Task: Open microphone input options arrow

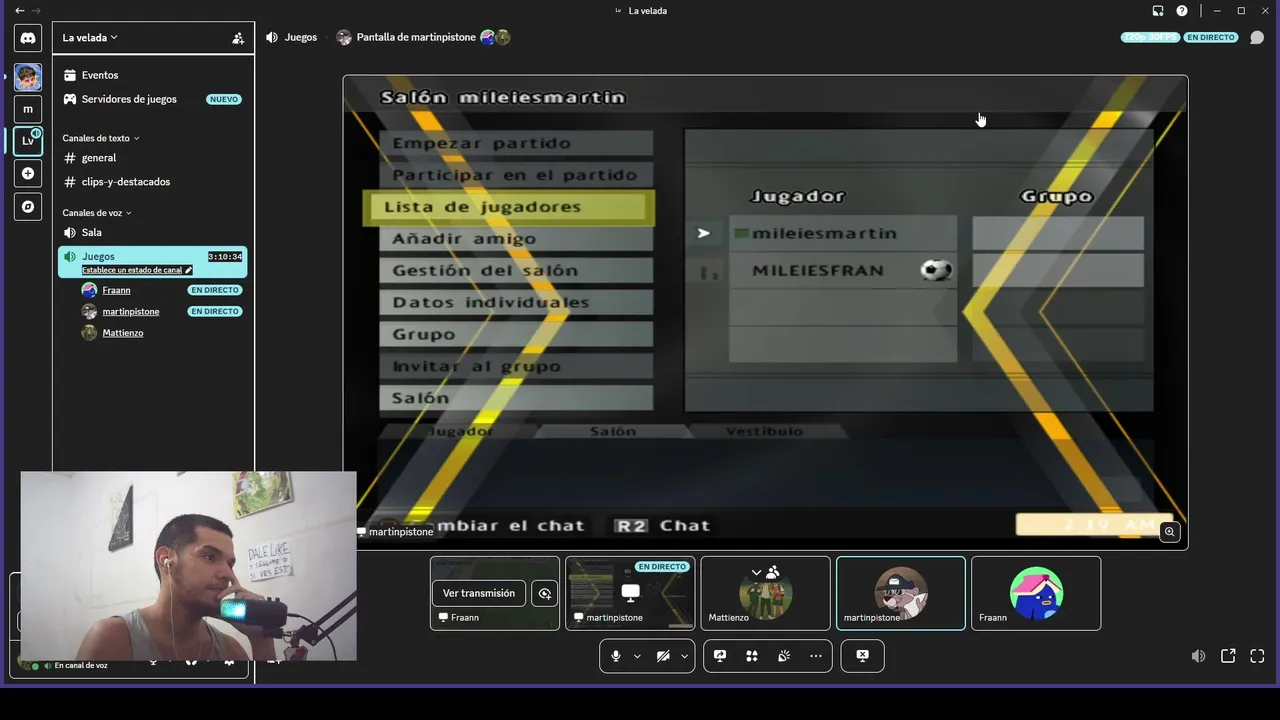Action: (x=637, y=656)
